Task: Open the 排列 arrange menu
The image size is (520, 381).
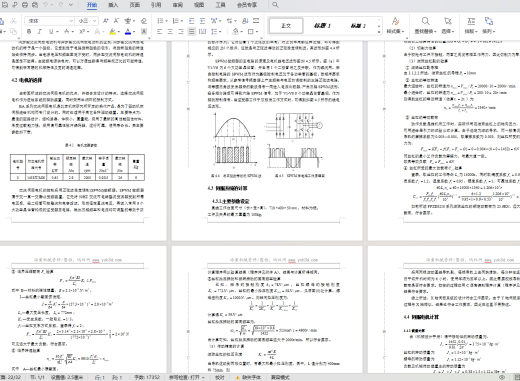Action: 489,26
